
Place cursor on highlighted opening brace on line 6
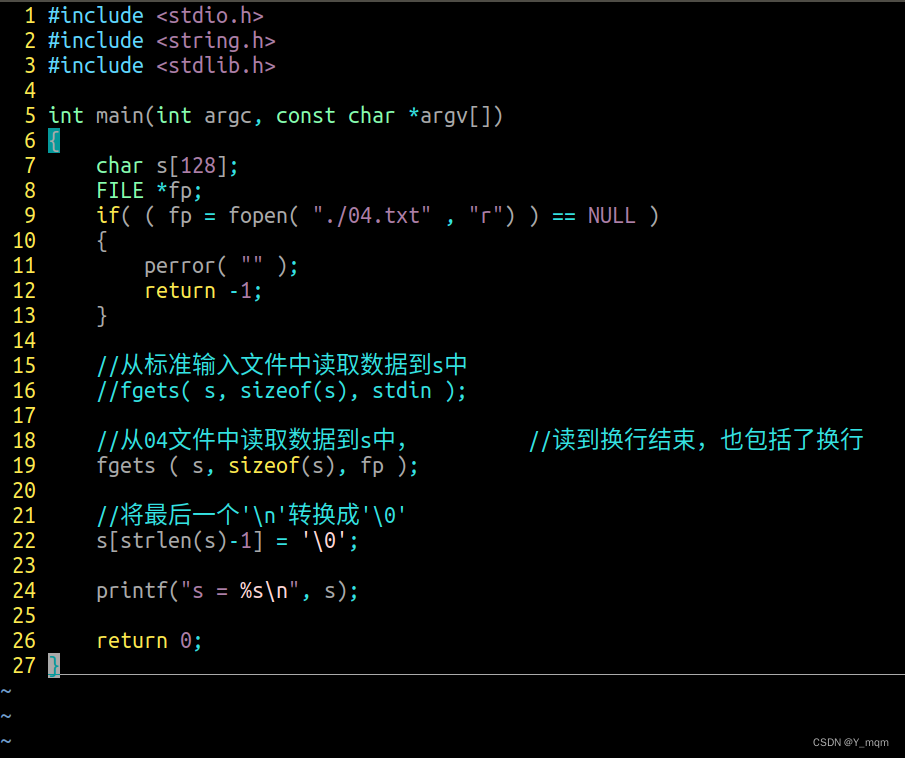click(x=54, y=141)
